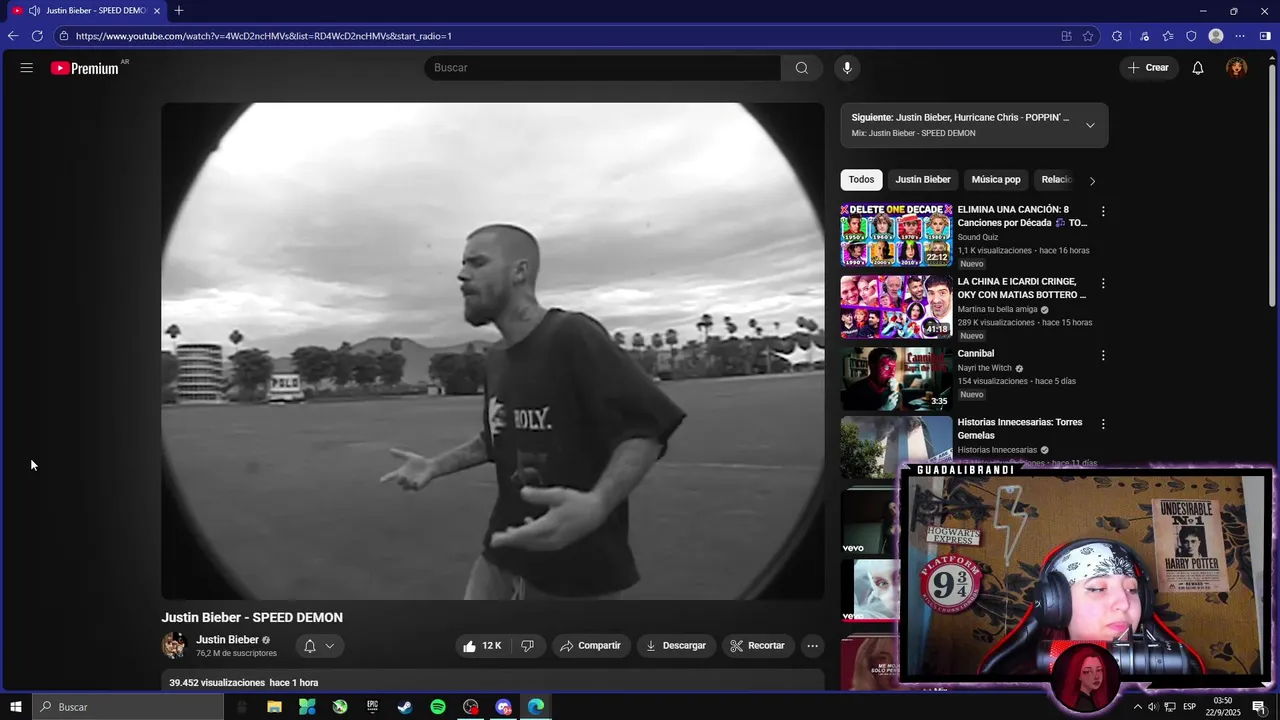Launch Steam from taskbar
Screen dimensions: 1280x720
point(405,707)
